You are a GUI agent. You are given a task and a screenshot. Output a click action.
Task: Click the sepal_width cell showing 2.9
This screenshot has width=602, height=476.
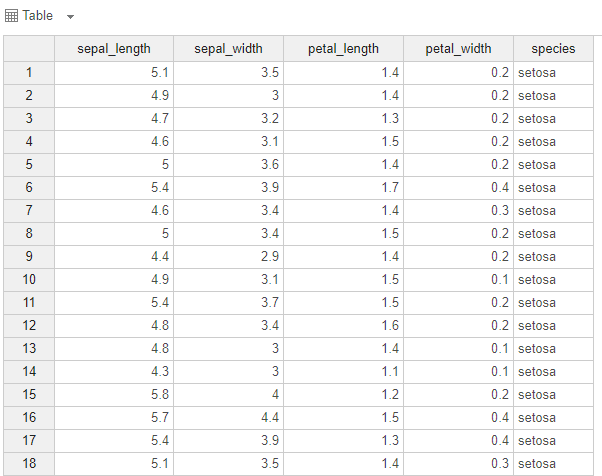point(228,256)
